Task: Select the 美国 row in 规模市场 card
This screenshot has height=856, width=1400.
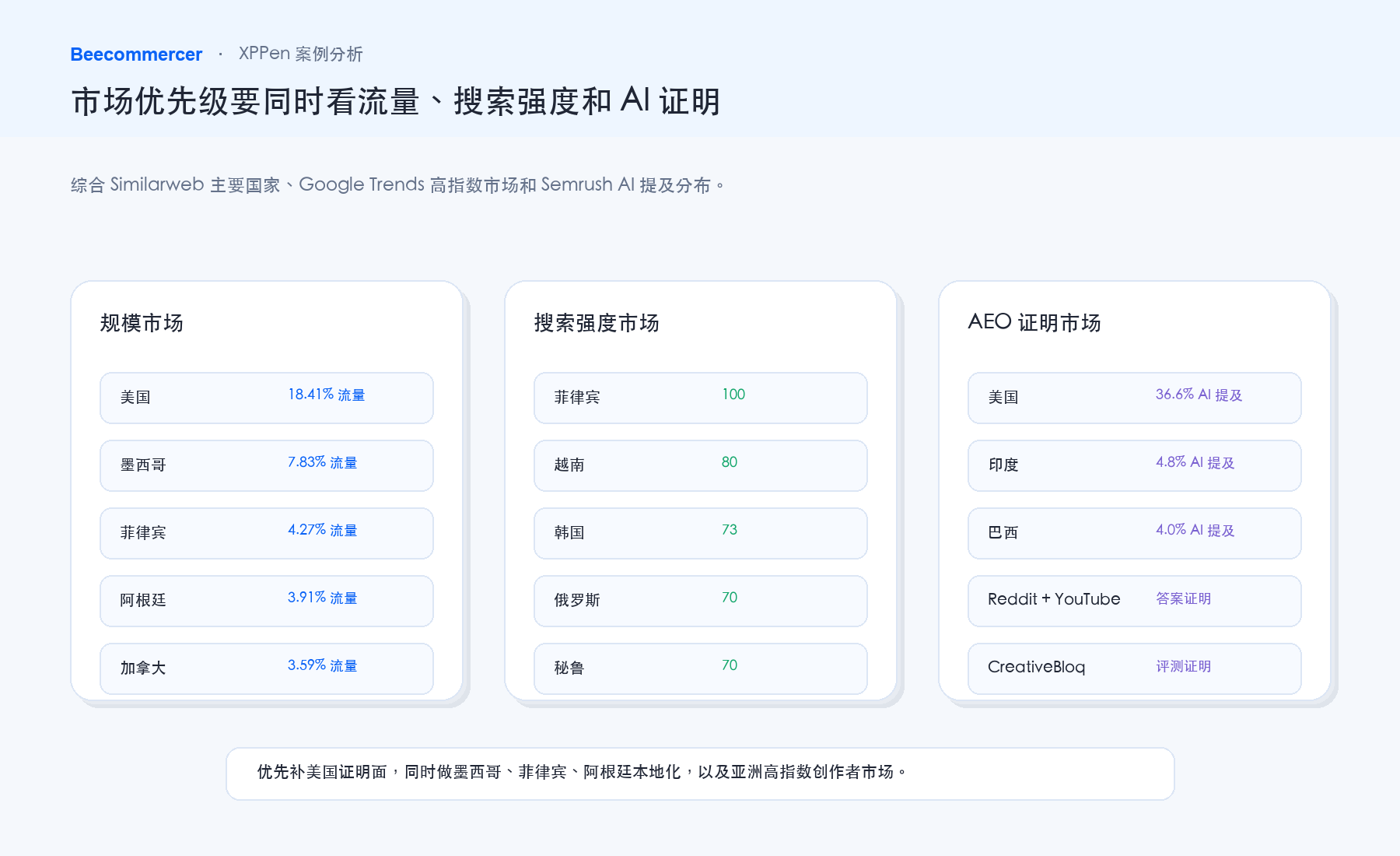Action: 267,398
